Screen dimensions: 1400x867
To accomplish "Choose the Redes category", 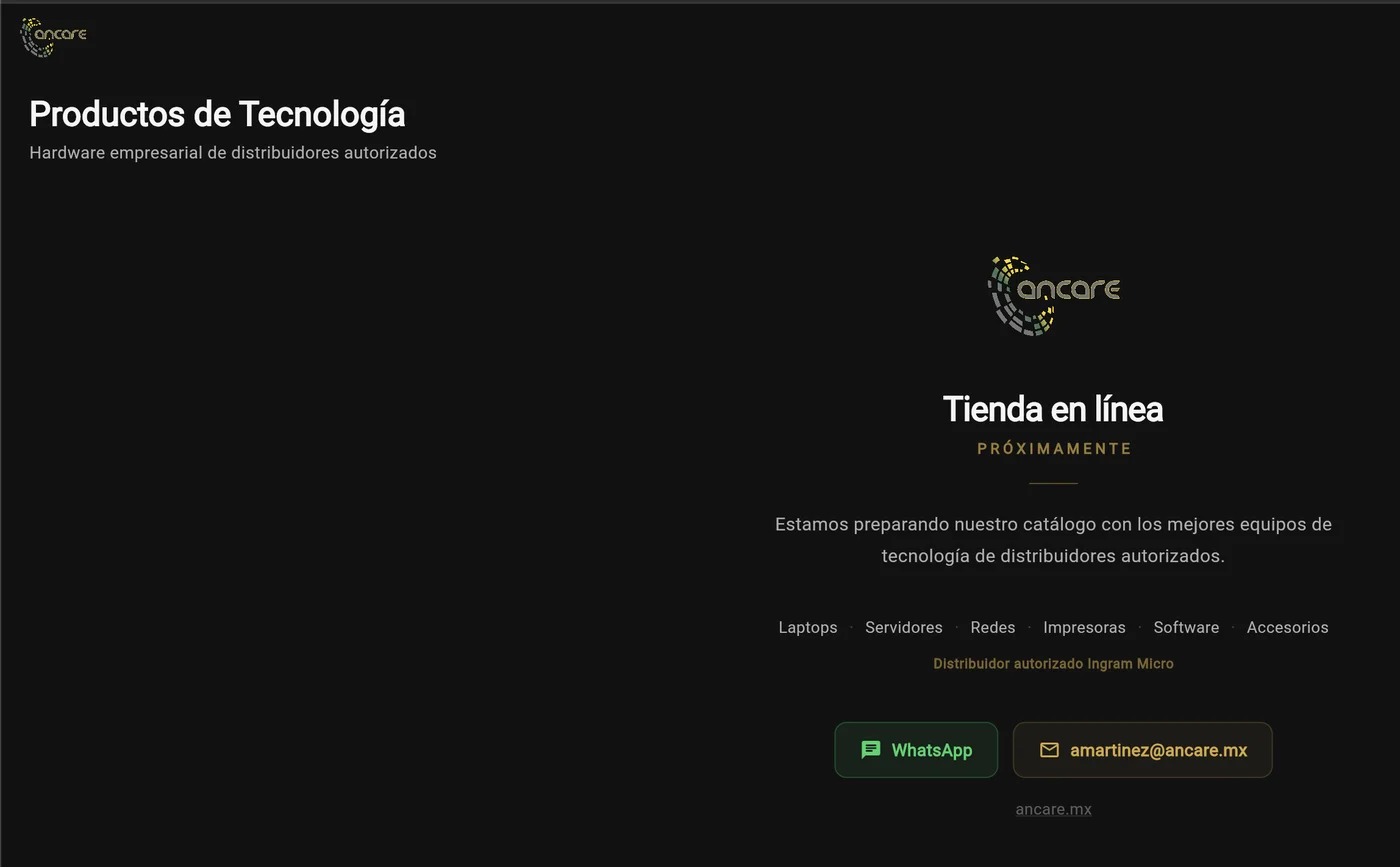I will pos(992,627).
